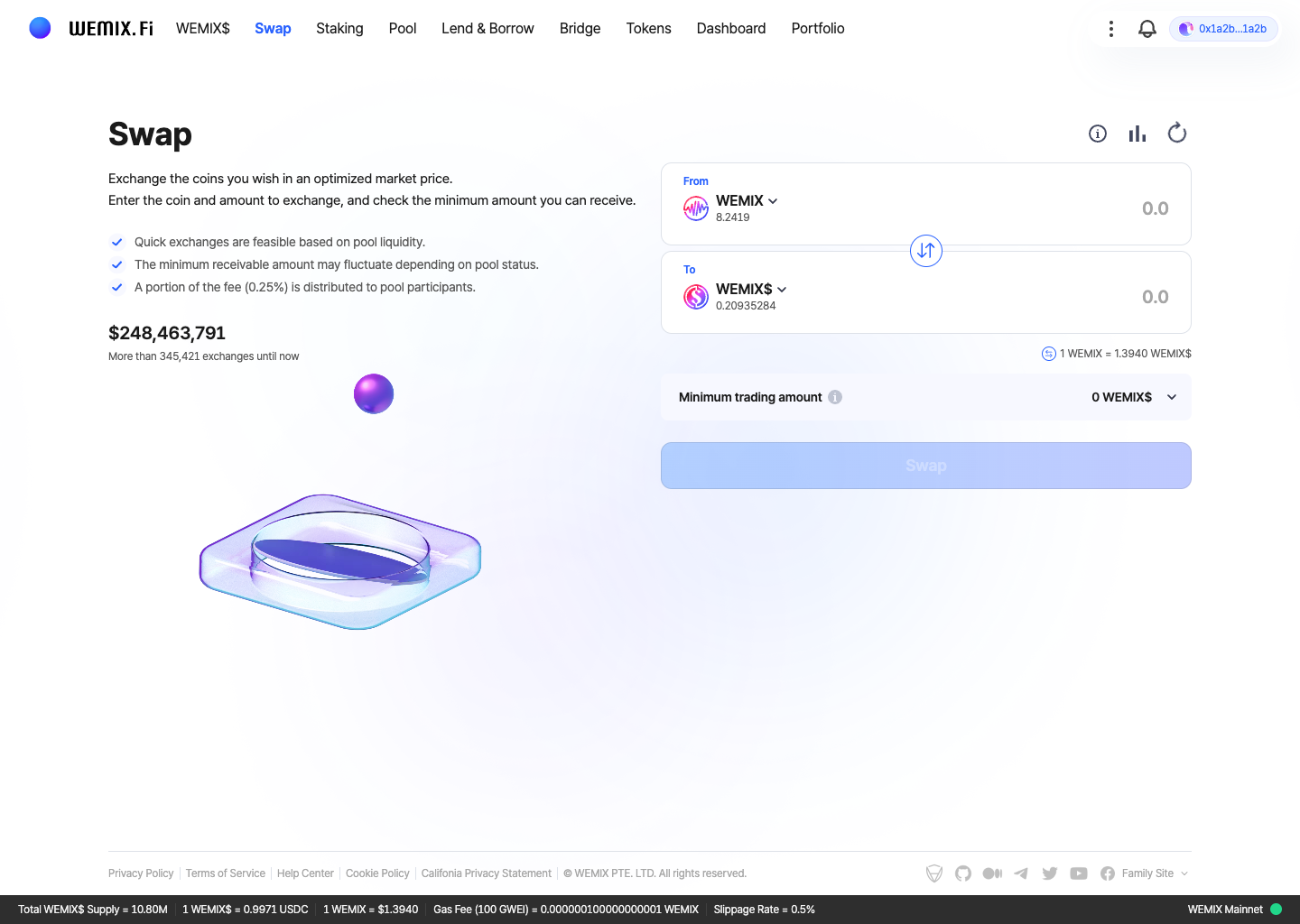Open the YouTube footer icon
Image resolution: width=1300 pixels, height=924 pixels.
pos(1079,873)
